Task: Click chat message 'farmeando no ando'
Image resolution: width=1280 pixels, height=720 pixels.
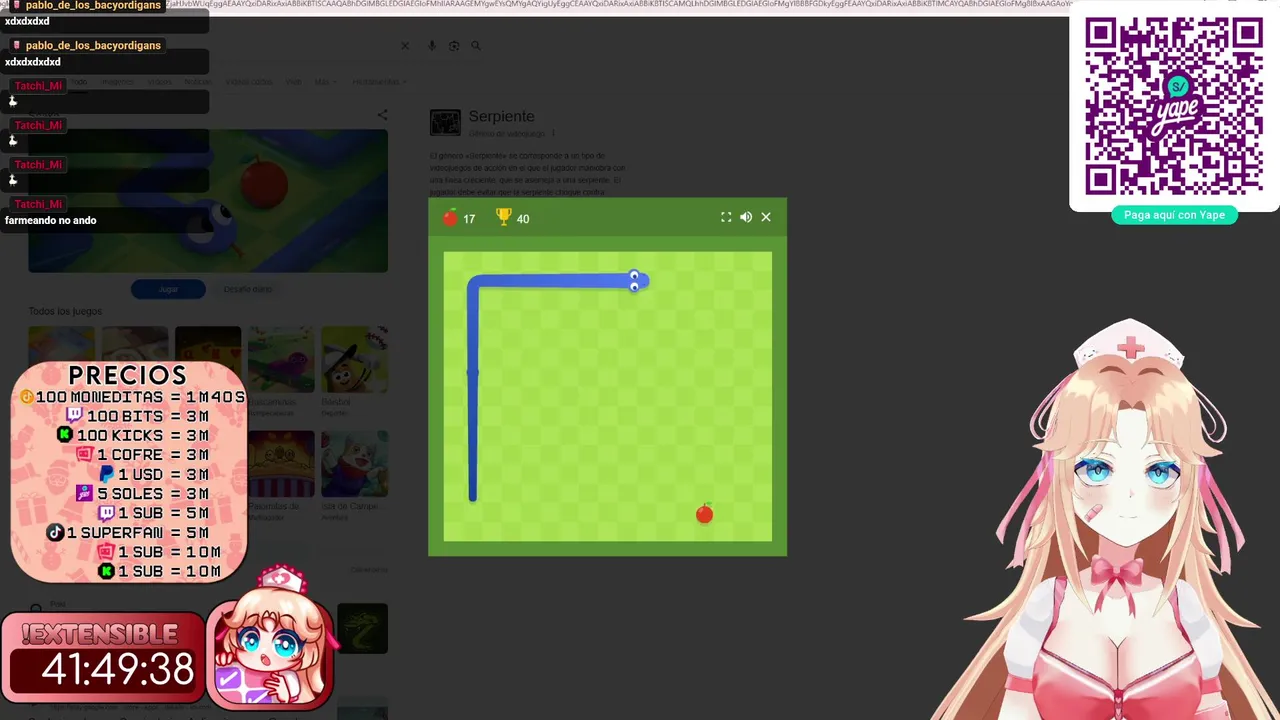Action: [x=51, y=220]
